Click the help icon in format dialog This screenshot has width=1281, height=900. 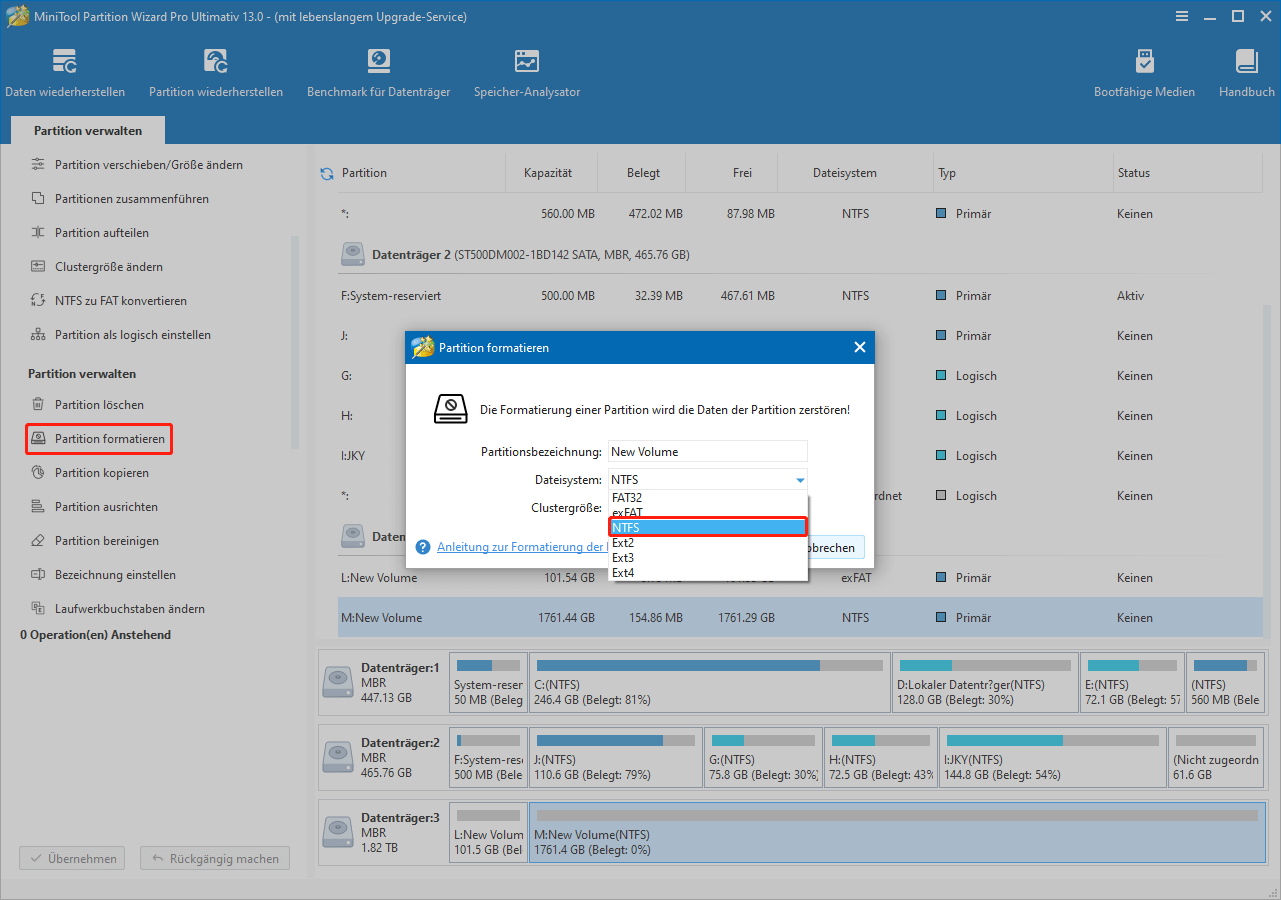pos(424,547)
